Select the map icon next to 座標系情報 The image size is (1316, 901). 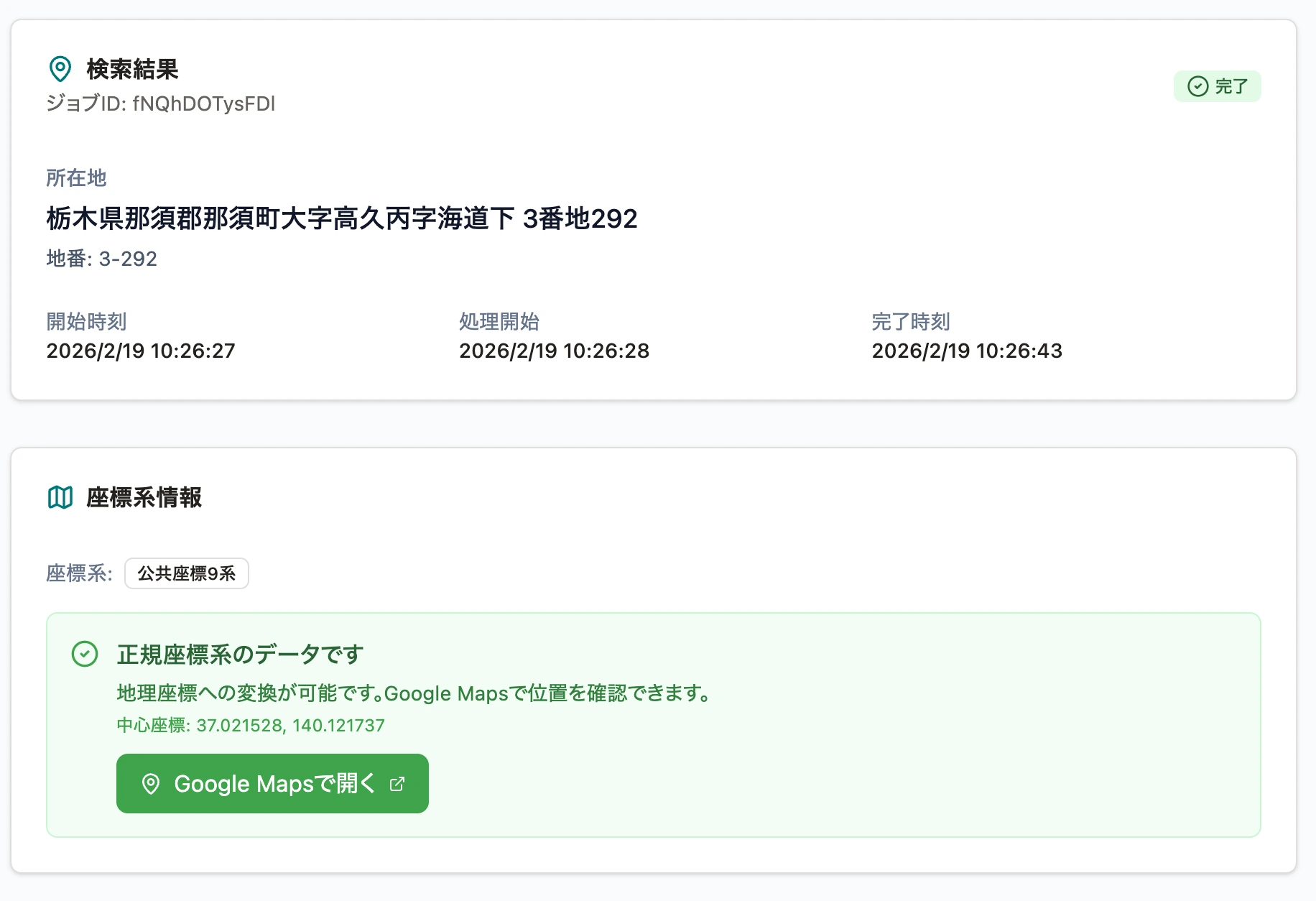61,496
